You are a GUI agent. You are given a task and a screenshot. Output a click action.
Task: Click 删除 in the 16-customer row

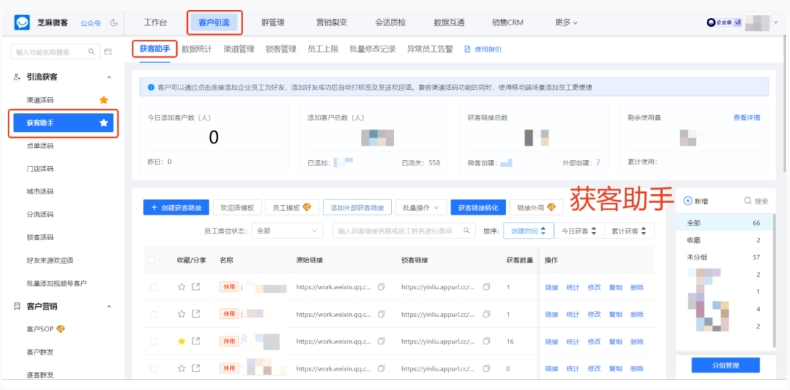pyautogui.click(x=637, y=341)
